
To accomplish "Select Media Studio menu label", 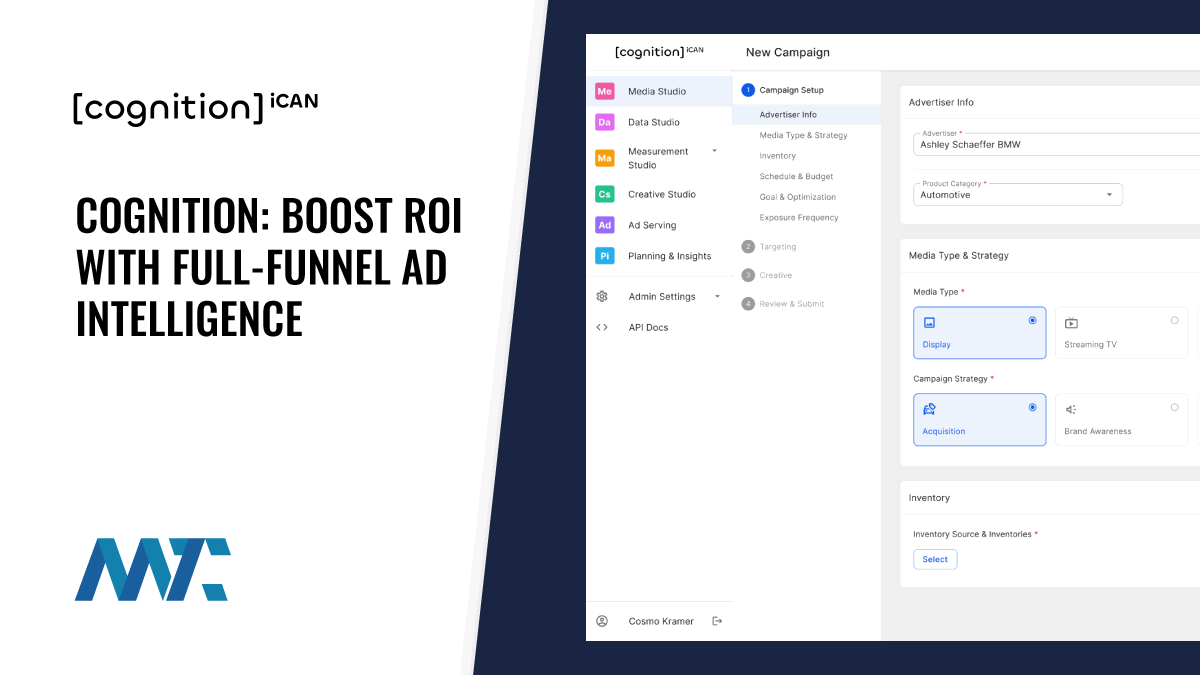I will point(657,91).
